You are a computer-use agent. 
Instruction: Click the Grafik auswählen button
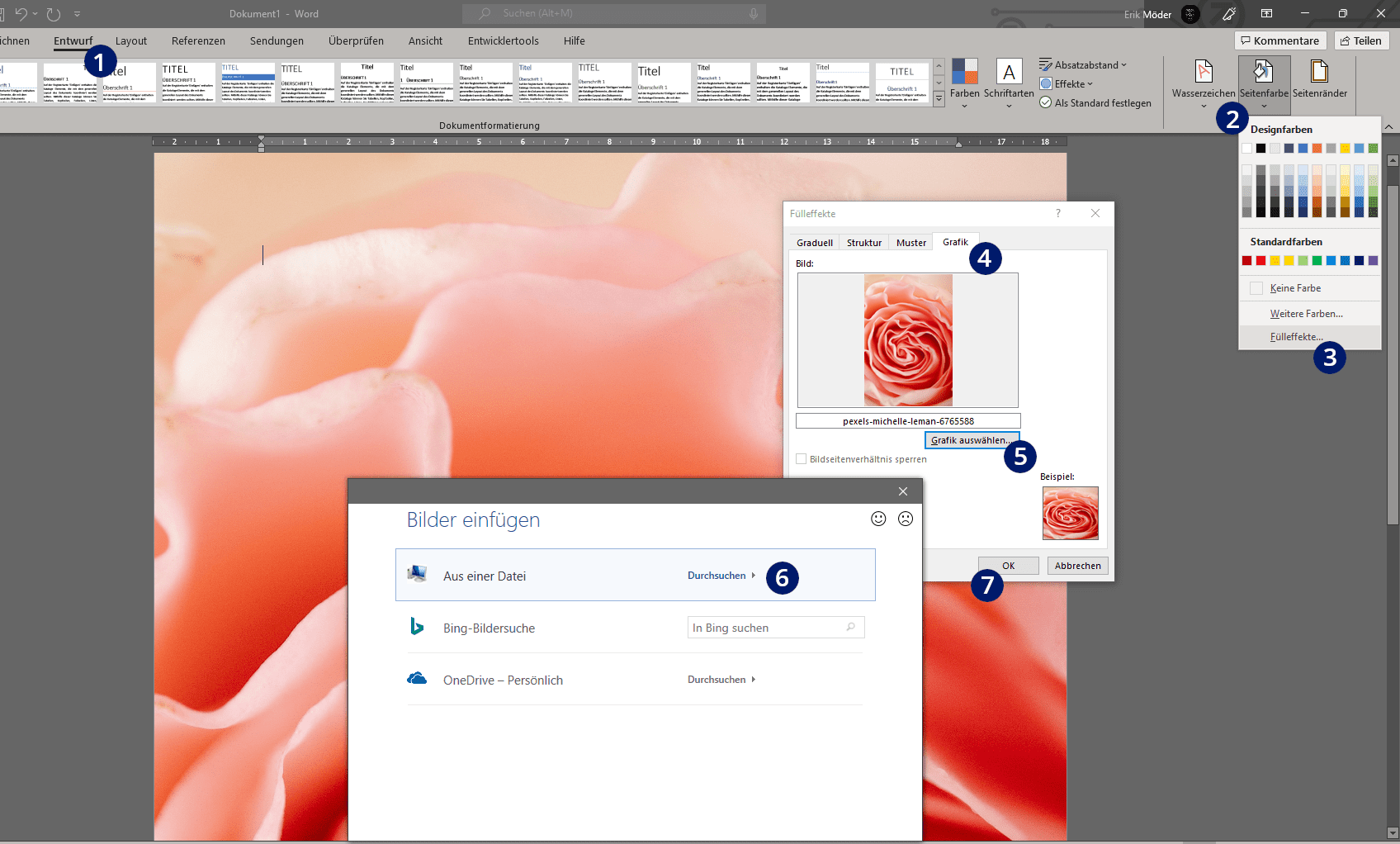click(971, 440)
